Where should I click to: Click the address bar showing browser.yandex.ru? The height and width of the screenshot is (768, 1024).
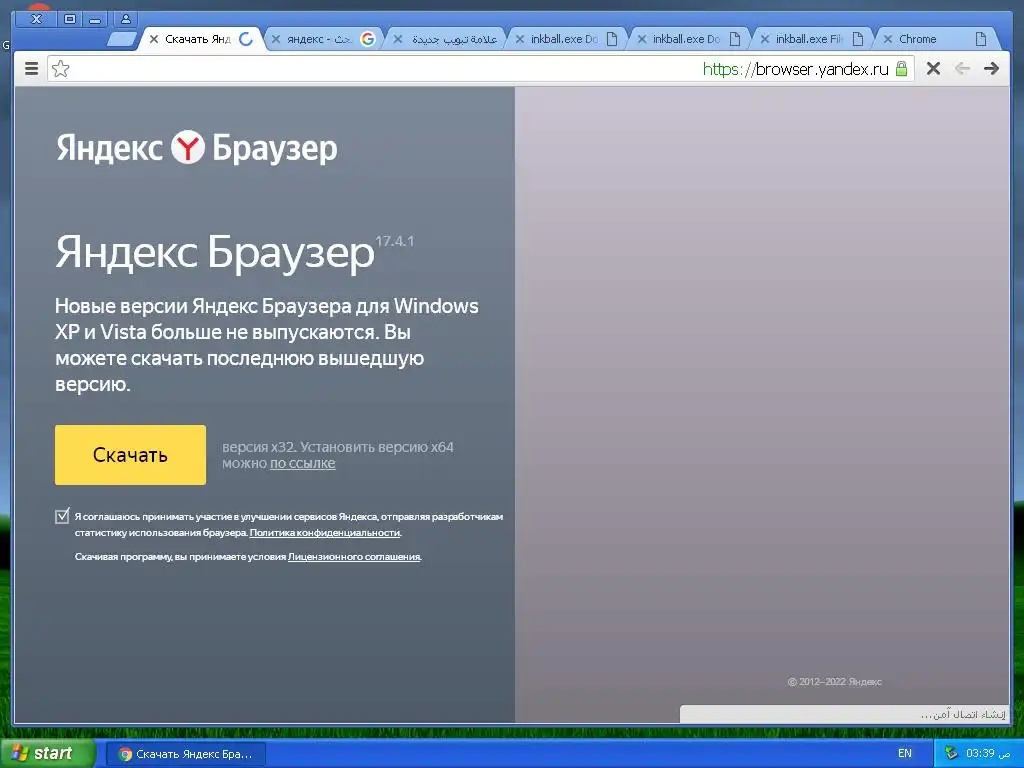[x=480, y=69]
